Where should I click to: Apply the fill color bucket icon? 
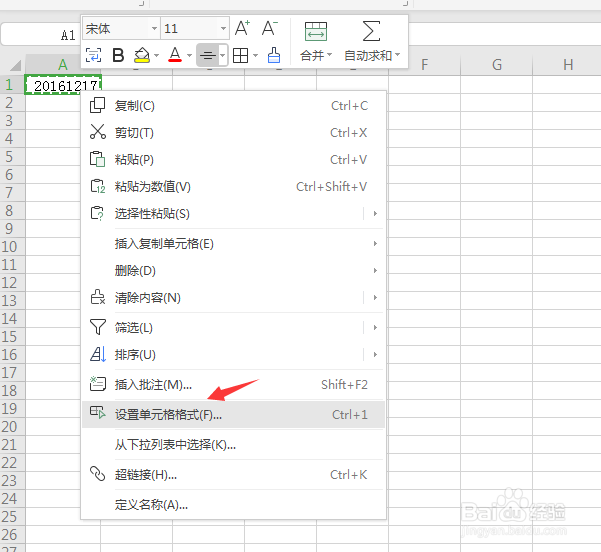(x=142, y=55)
